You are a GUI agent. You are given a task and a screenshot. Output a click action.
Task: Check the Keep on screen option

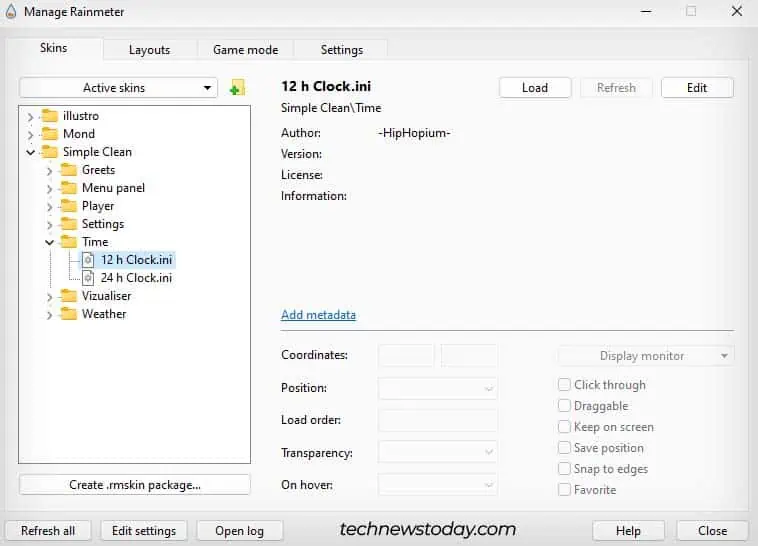(x=565, y=427)
